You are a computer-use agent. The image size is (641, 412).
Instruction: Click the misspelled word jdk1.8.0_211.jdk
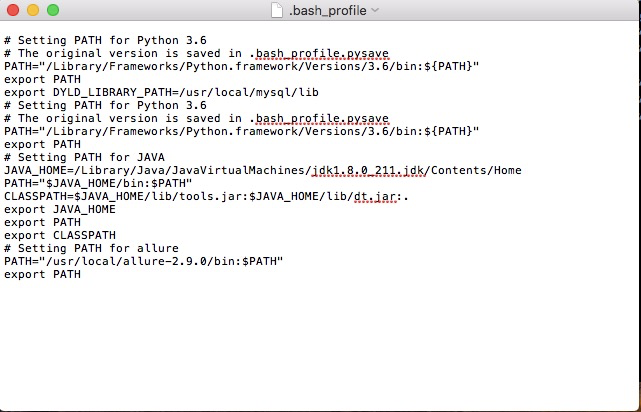(368, 170)
